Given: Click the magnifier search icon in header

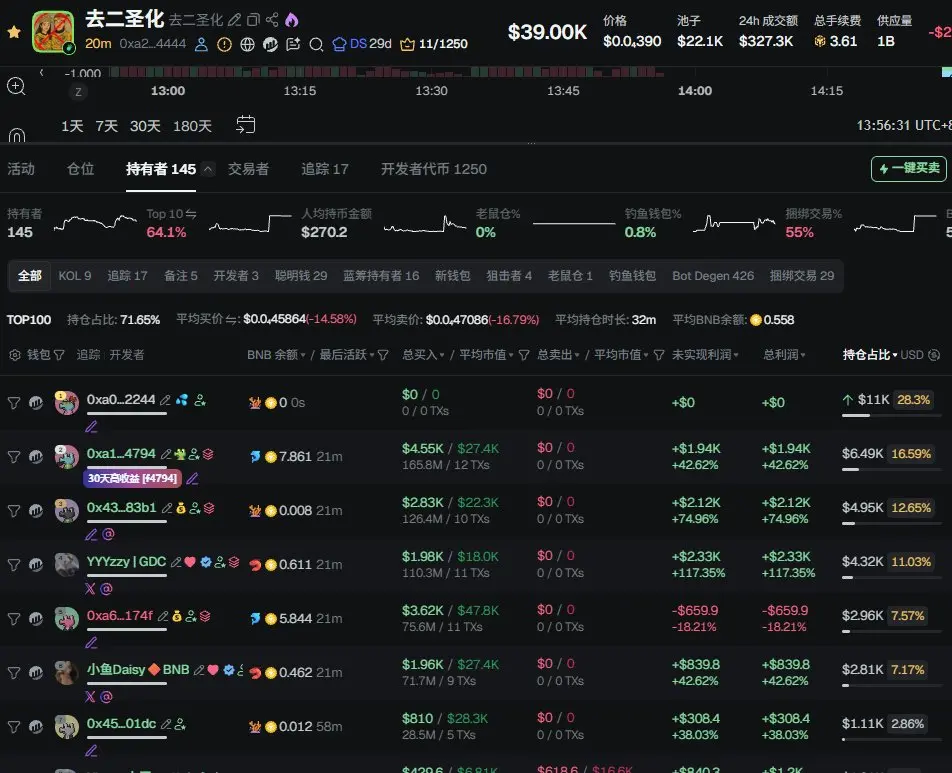Looking at the screenshot, I should [x=316, y=44].
